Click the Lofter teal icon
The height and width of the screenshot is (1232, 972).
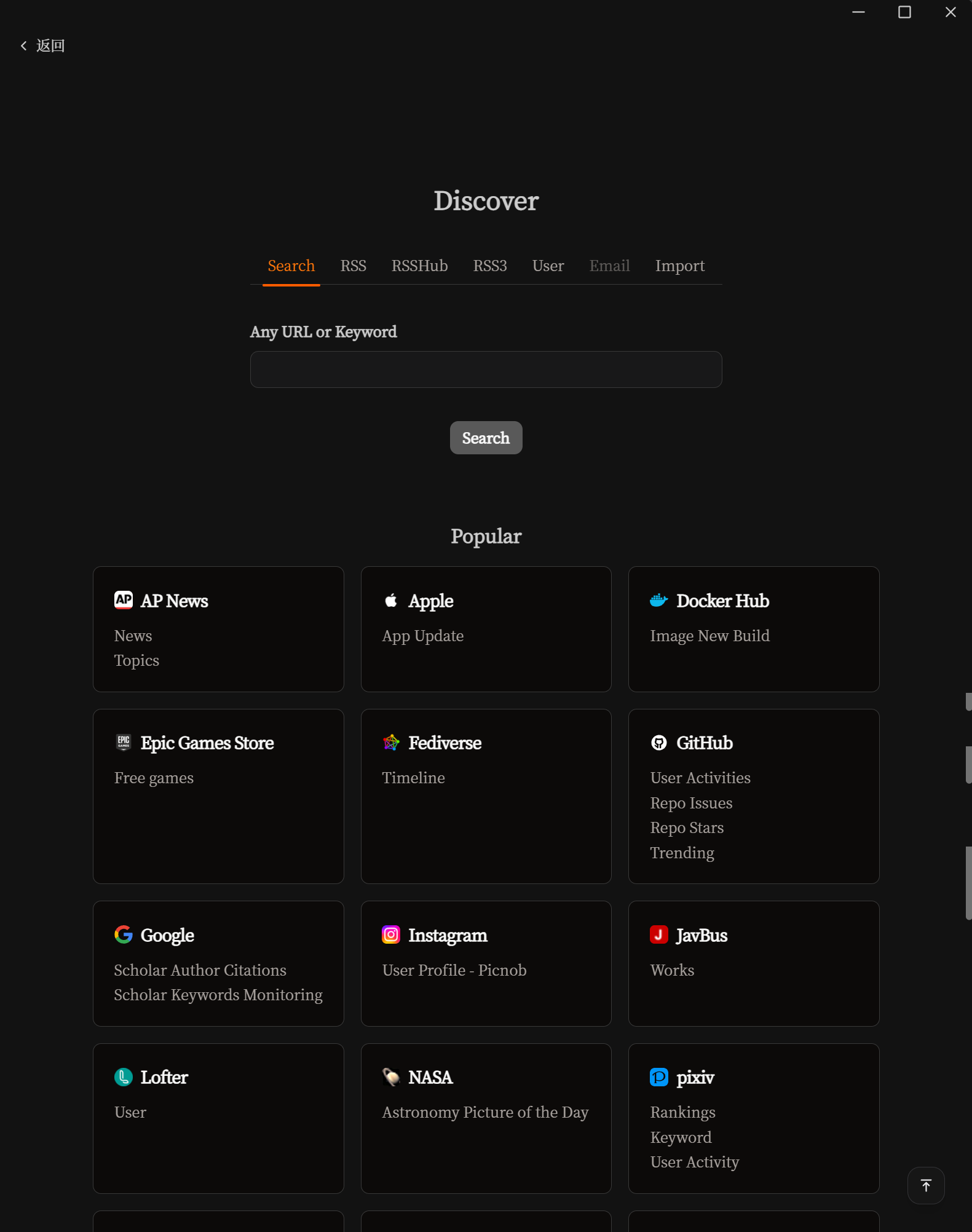click(x=124, y=1077)
